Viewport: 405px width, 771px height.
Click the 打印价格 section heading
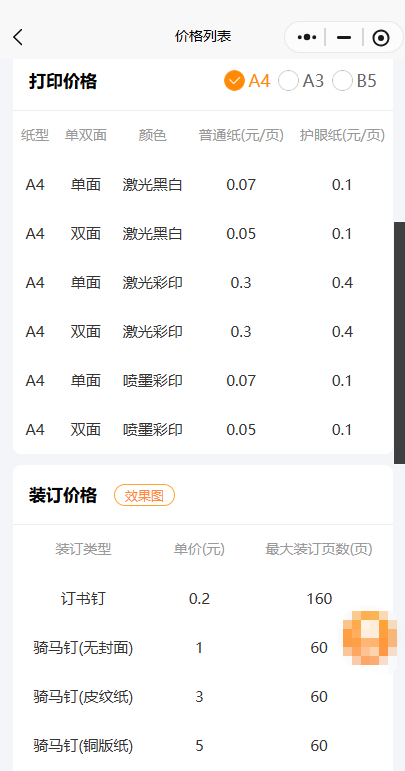tap(63, 81)
